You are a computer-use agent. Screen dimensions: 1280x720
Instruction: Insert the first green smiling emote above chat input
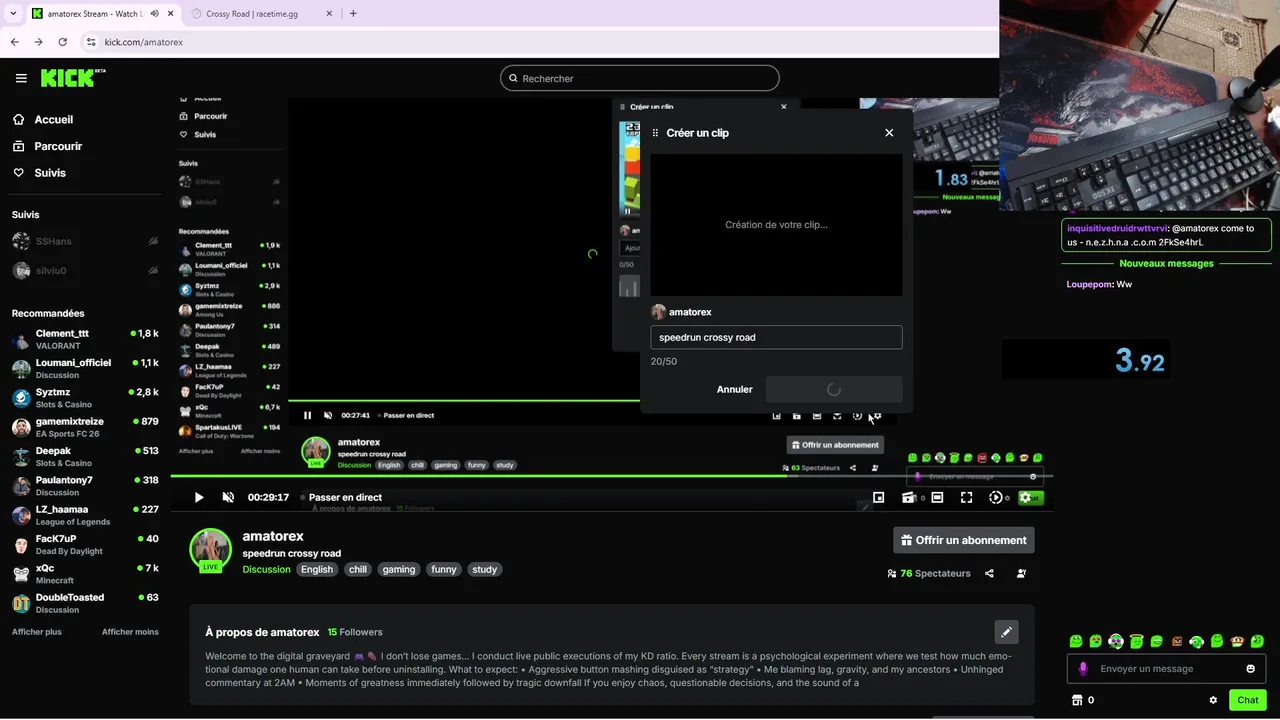(1076, 641)
